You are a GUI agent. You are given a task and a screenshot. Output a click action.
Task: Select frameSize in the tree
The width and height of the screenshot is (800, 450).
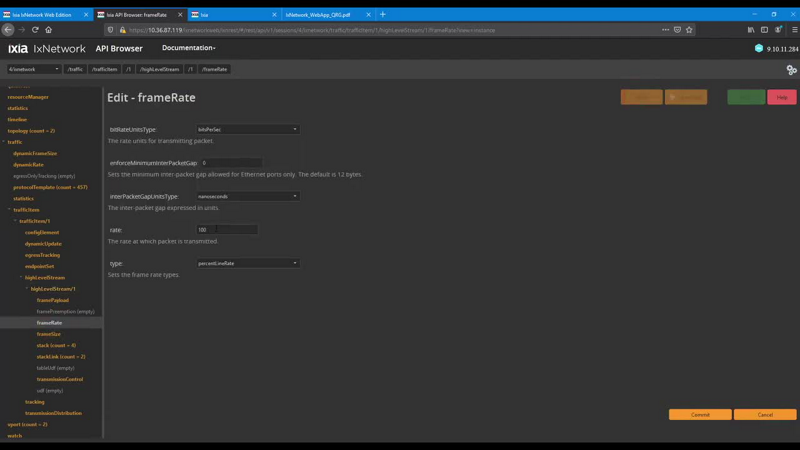pos(48,334)
